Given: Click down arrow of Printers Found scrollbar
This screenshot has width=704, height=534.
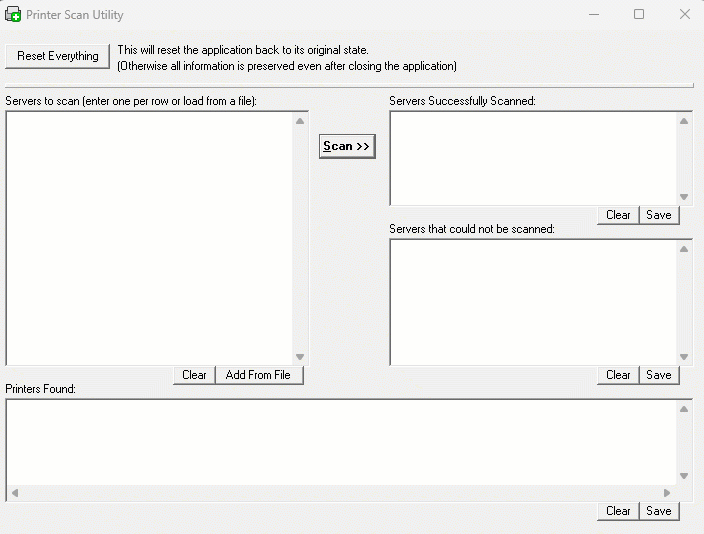Looking at the screenshot, I should [684, 476].
